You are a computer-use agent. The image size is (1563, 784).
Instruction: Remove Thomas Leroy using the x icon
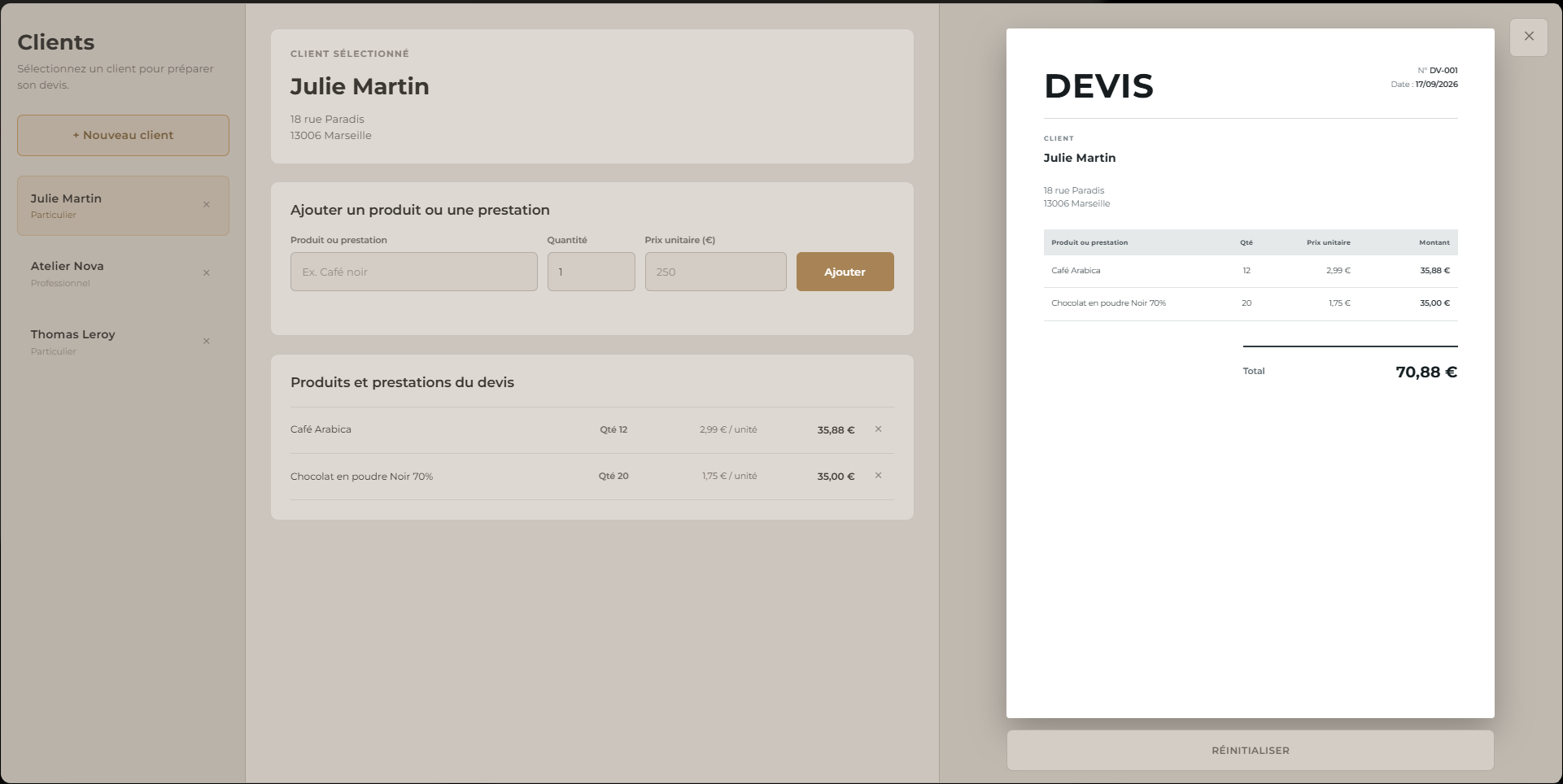(x=207, y=342)
